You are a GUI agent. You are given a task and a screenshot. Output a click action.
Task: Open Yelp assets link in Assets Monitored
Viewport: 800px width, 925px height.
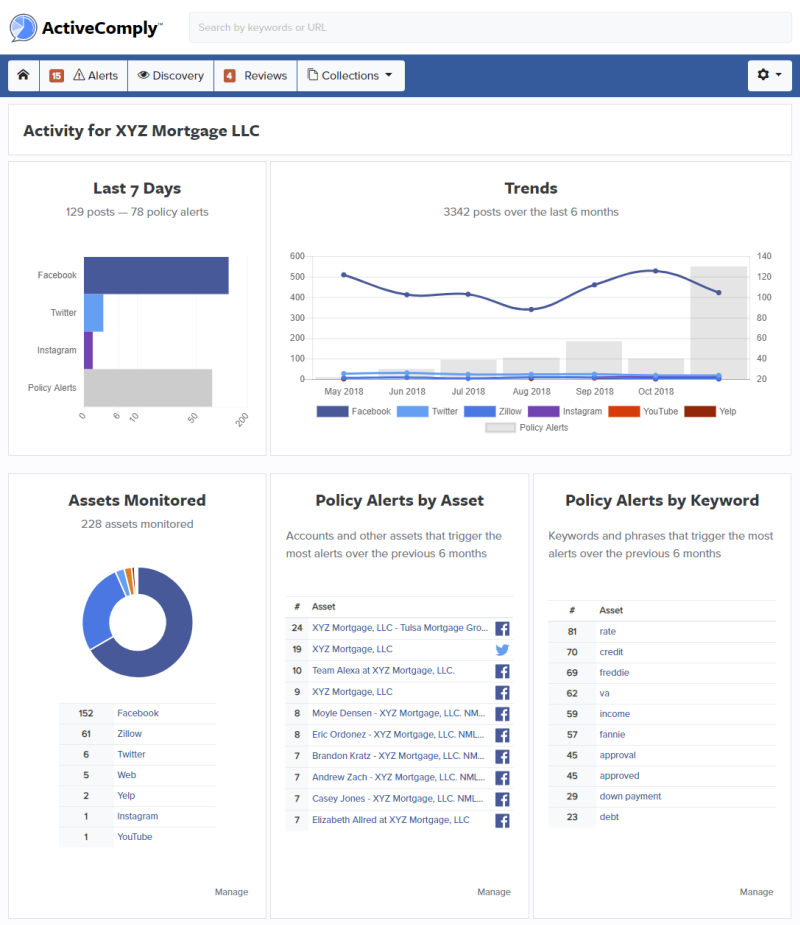(x=126, y=795)
